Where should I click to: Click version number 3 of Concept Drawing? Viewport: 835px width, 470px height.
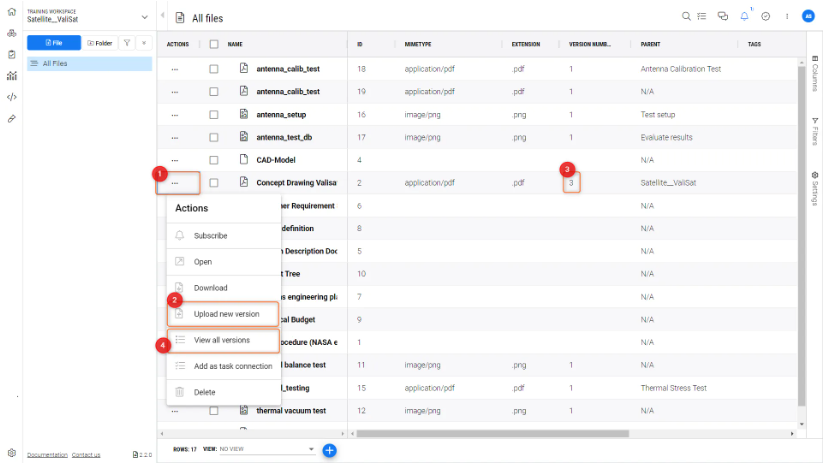point(571,183)
